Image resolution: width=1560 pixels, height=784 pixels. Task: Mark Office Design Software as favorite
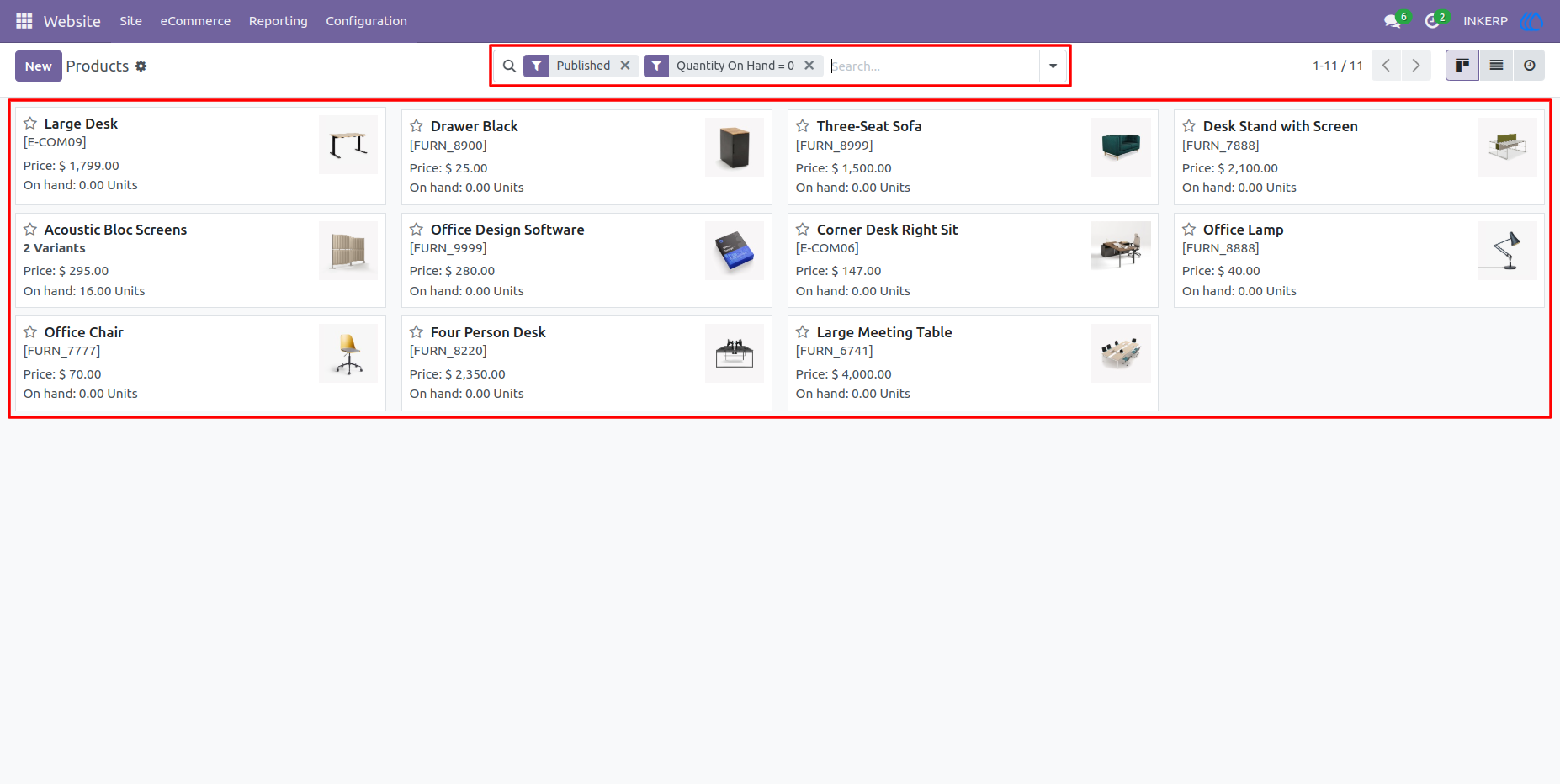click(x=417, y=230)
